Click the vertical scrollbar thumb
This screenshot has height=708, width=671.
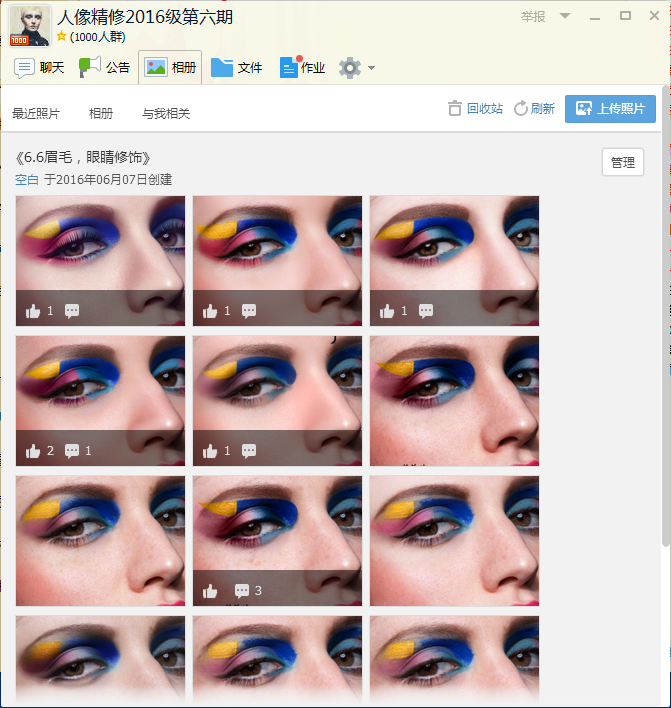(666, 316)
